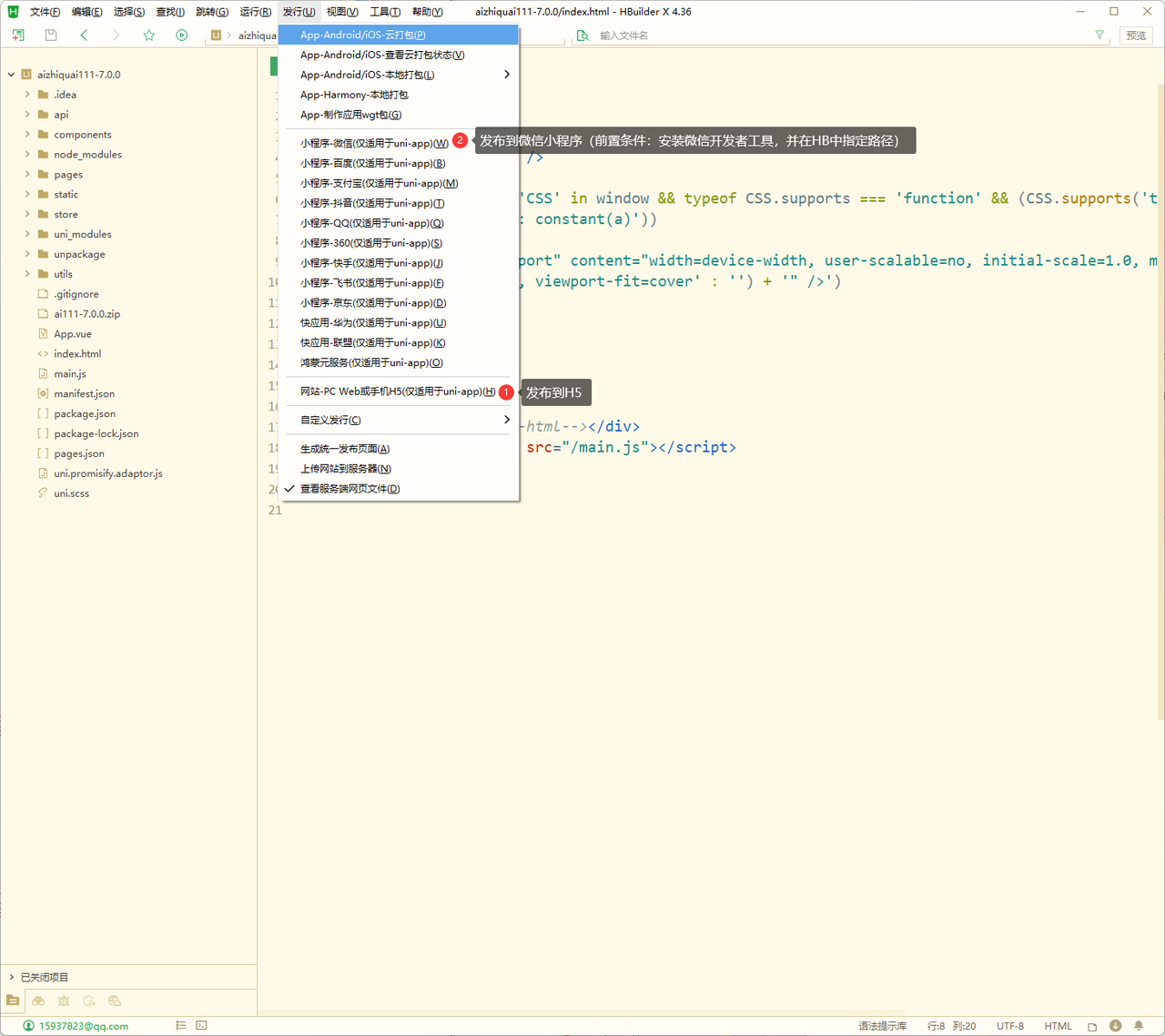Open the 工具 menu

click(x=385, y=12)
